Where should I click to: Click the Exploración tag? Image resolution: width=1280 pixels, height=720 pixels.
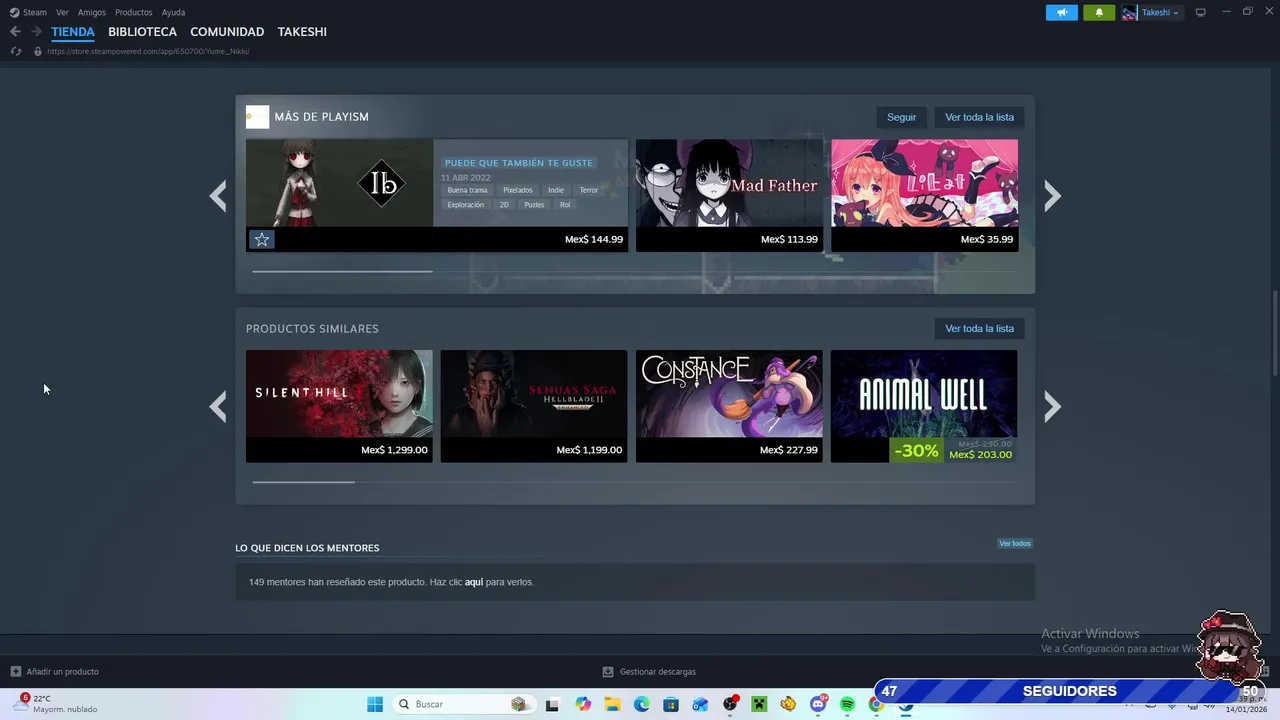coord(465,205)
